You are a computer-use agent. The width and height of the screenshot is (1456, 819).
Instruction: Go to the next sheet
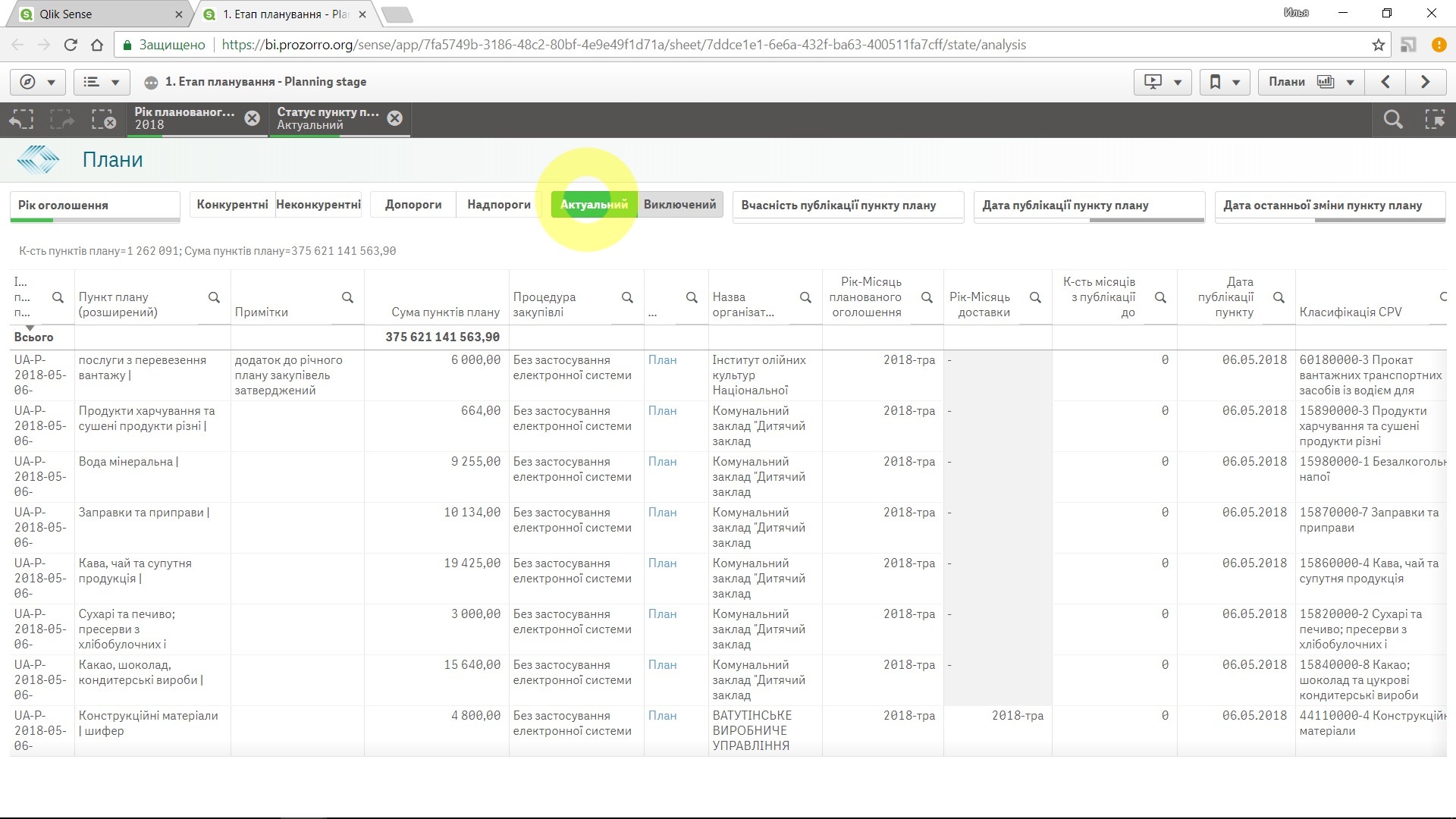click(x=1425, y=82)
